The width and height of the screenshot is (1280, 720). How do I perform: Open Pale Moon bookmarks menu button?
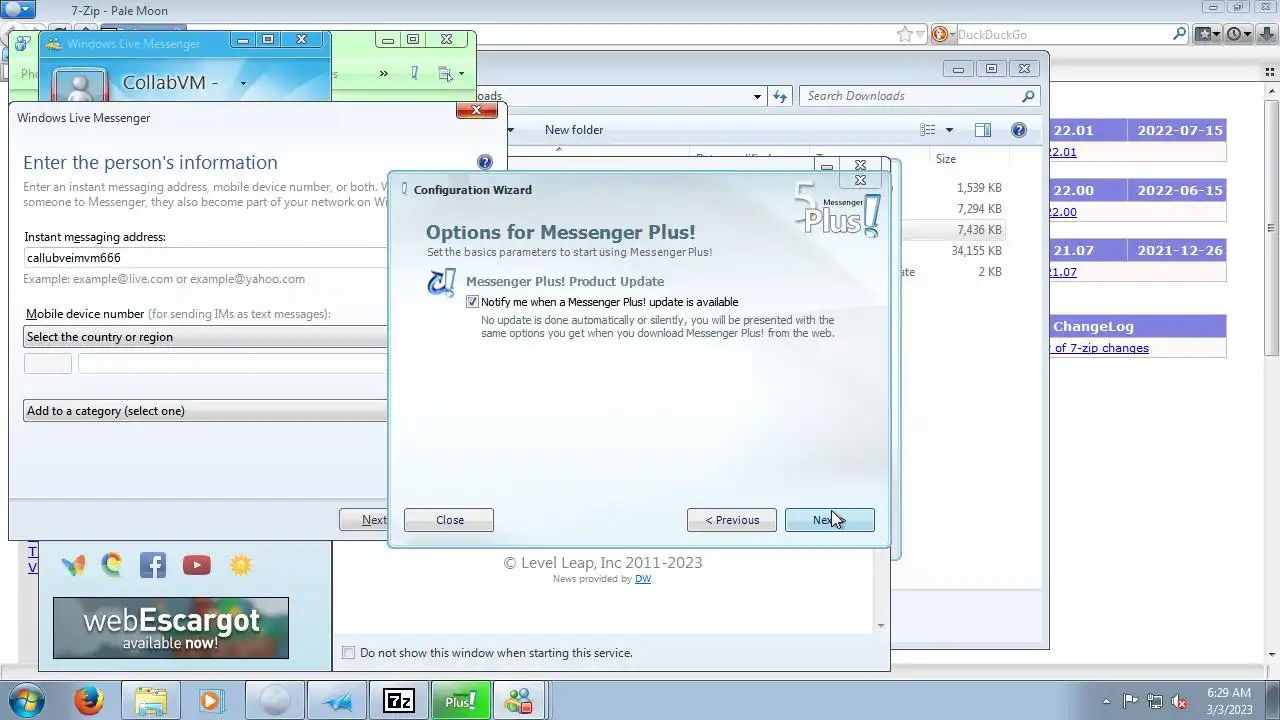(1209, 34)
